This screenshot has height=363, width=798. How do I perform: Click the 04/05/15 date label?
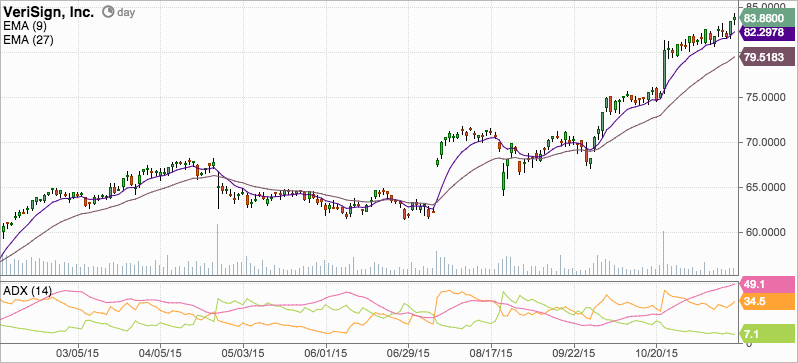(160, 352)
